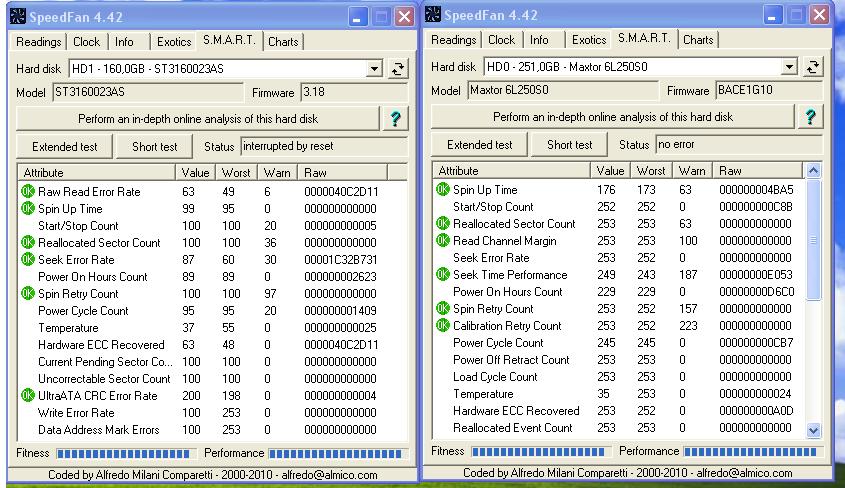Click SpeedFan app icon in left title bar
845x488 pixels.
(18, 16)
